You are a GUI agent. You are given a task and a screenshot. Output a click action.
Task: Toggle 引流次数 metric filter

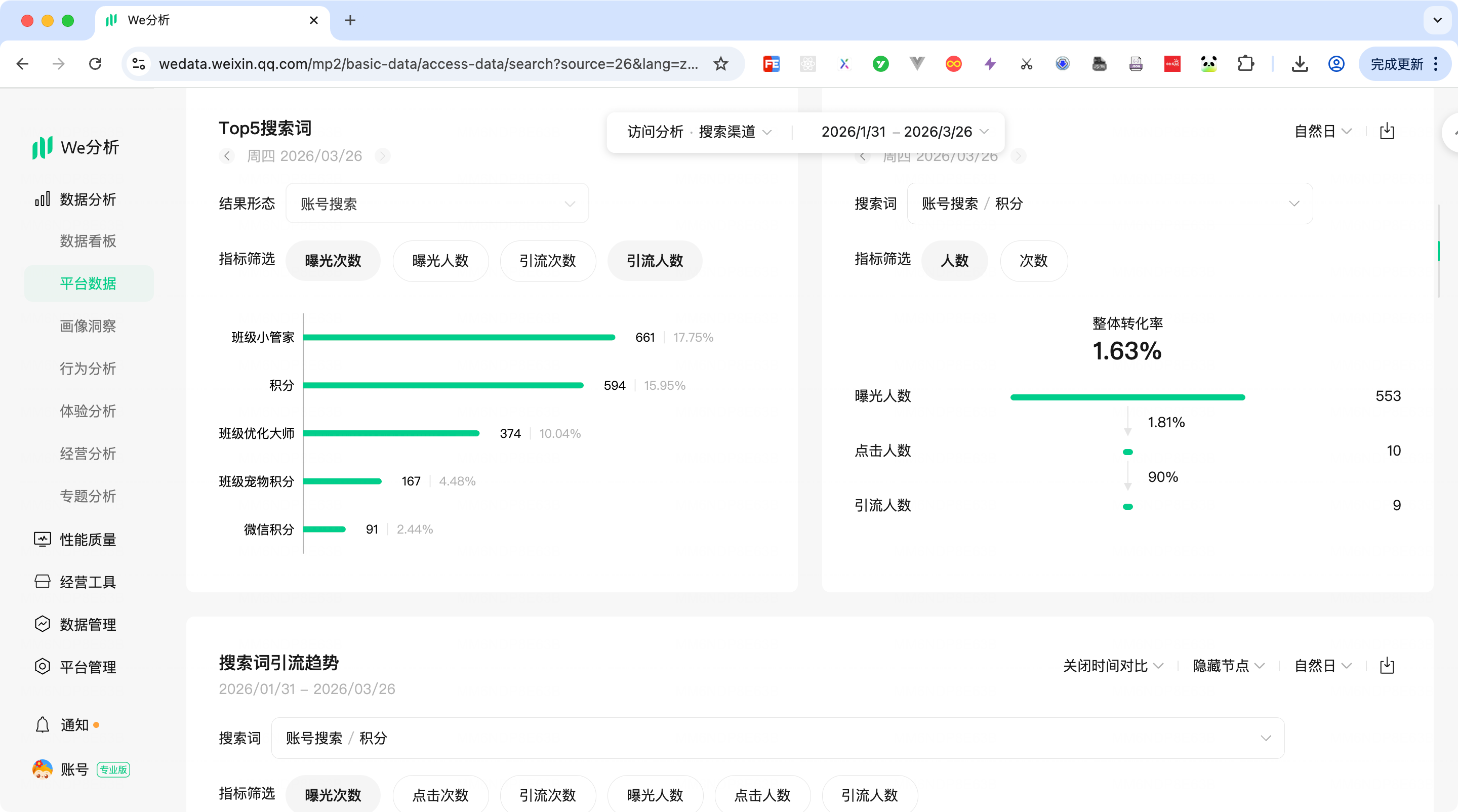pyautogui.click(x=547, y=261)
